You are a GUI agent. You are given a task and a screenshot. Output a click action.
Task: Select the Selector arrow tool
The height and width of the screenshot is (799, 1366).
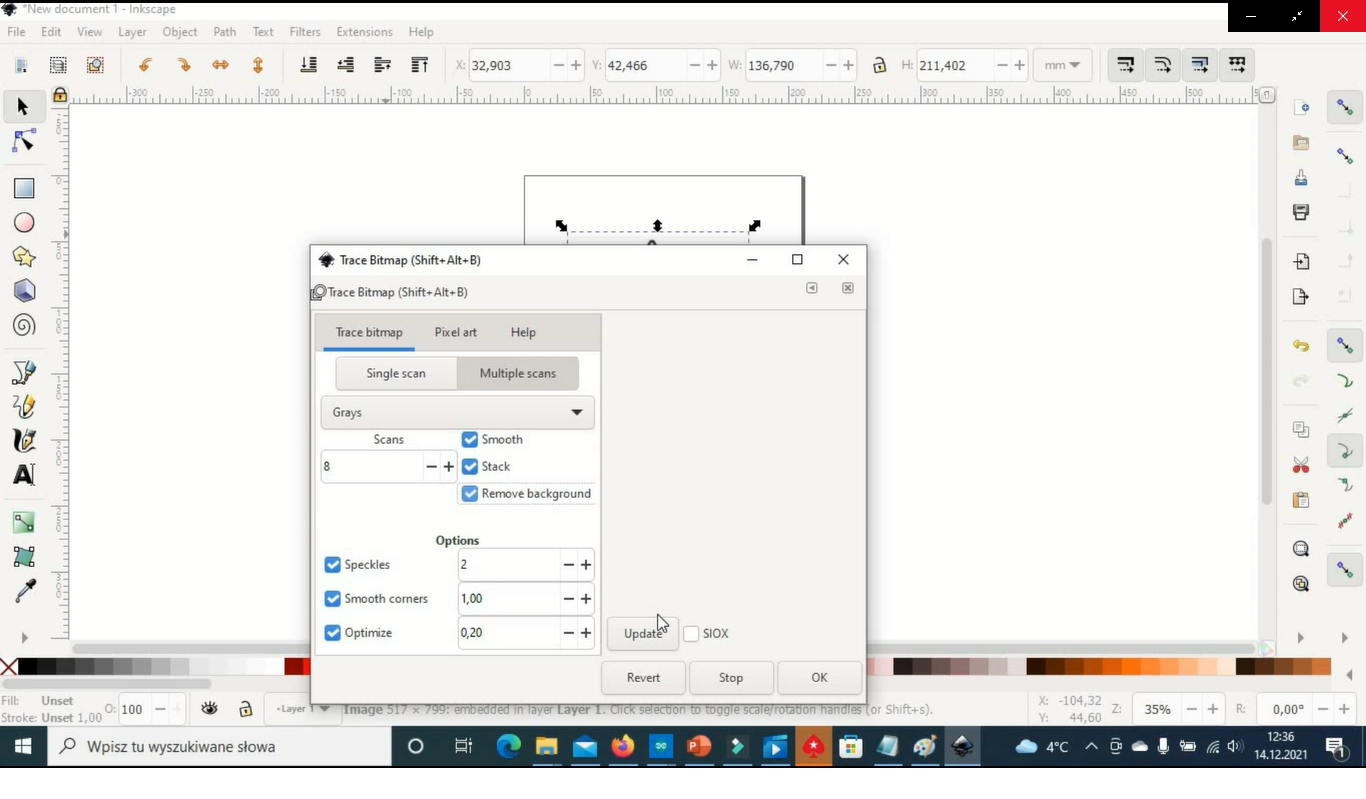click(x=23, y=107)
